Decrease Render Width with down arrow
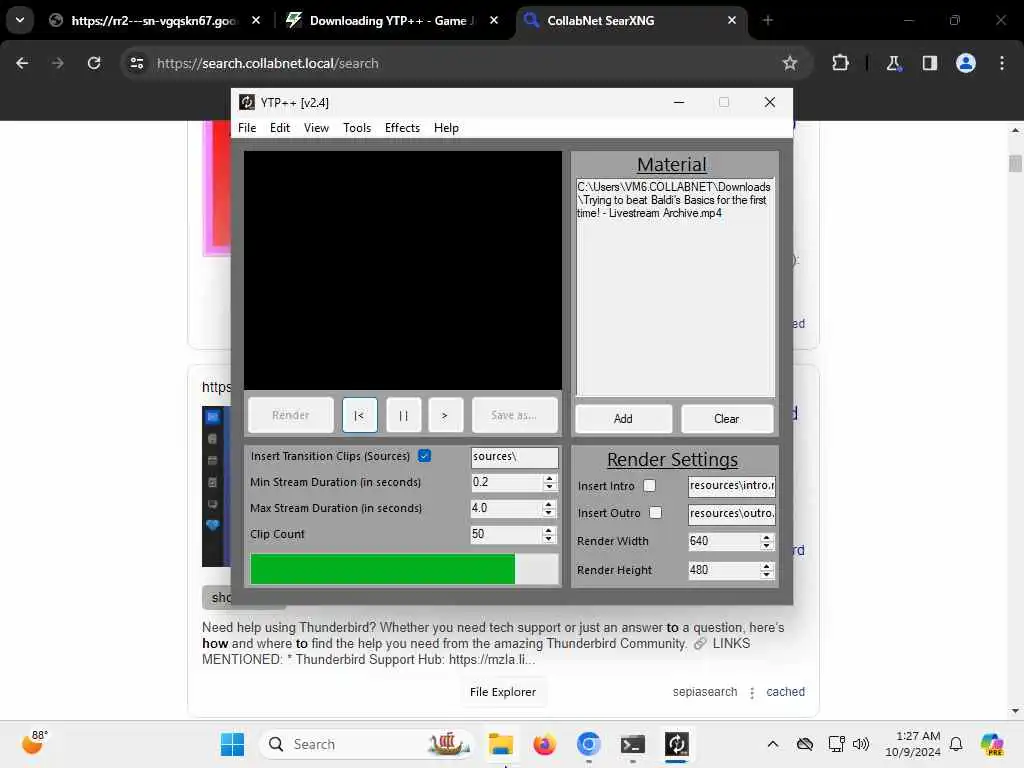This screenshot has width=1024, height=768. point(767,546)
